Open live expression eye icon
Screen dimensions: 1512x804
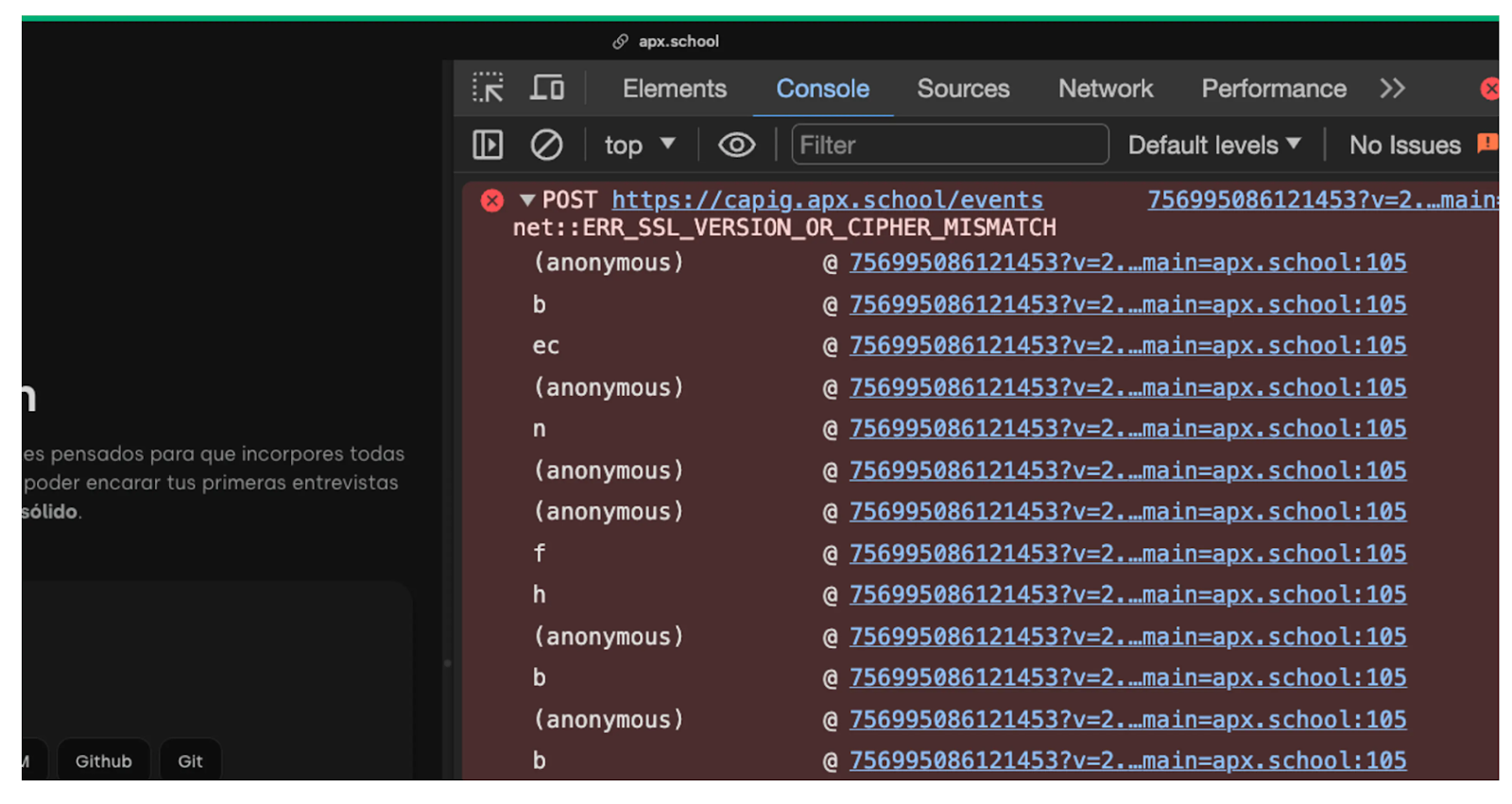point(736,145)
